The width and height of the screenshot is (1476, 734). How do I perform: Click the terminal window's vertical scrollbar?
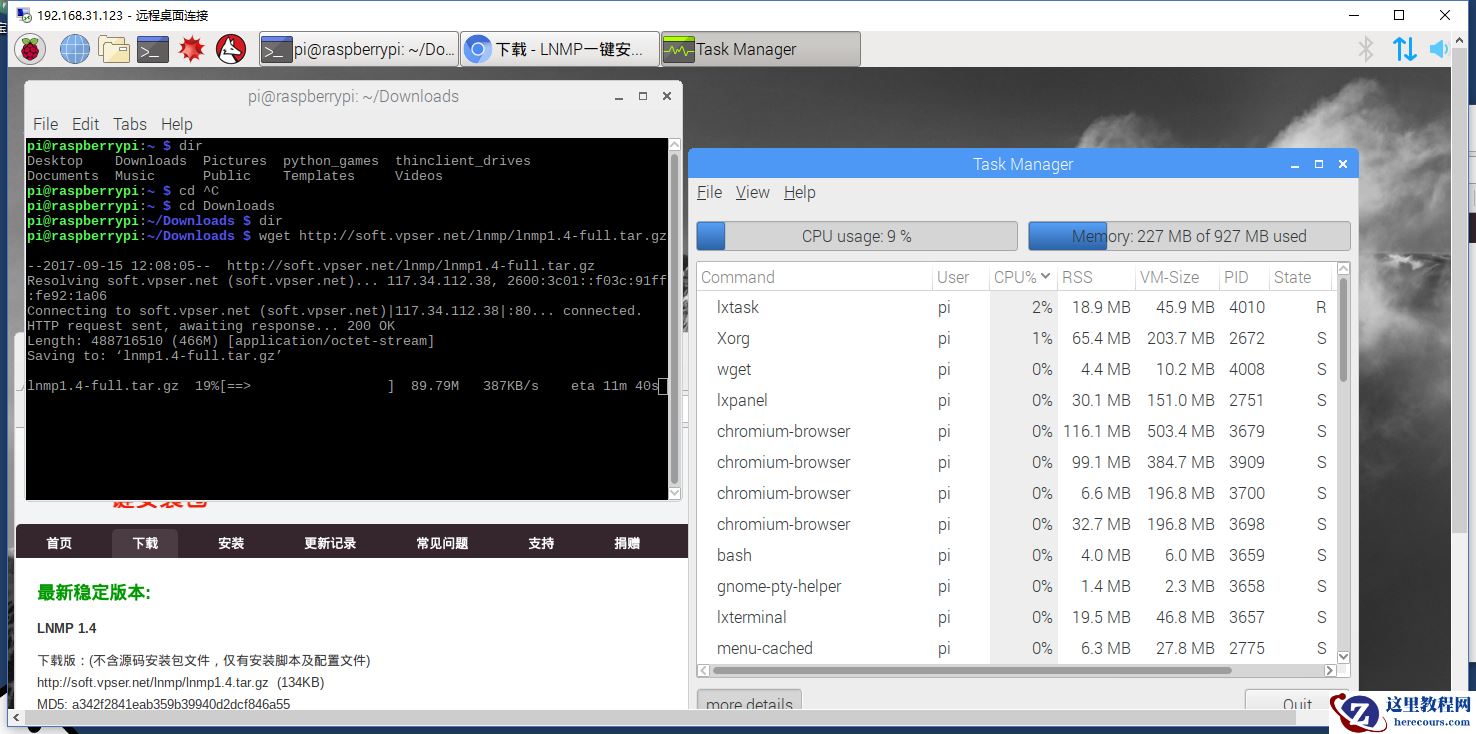675,318
